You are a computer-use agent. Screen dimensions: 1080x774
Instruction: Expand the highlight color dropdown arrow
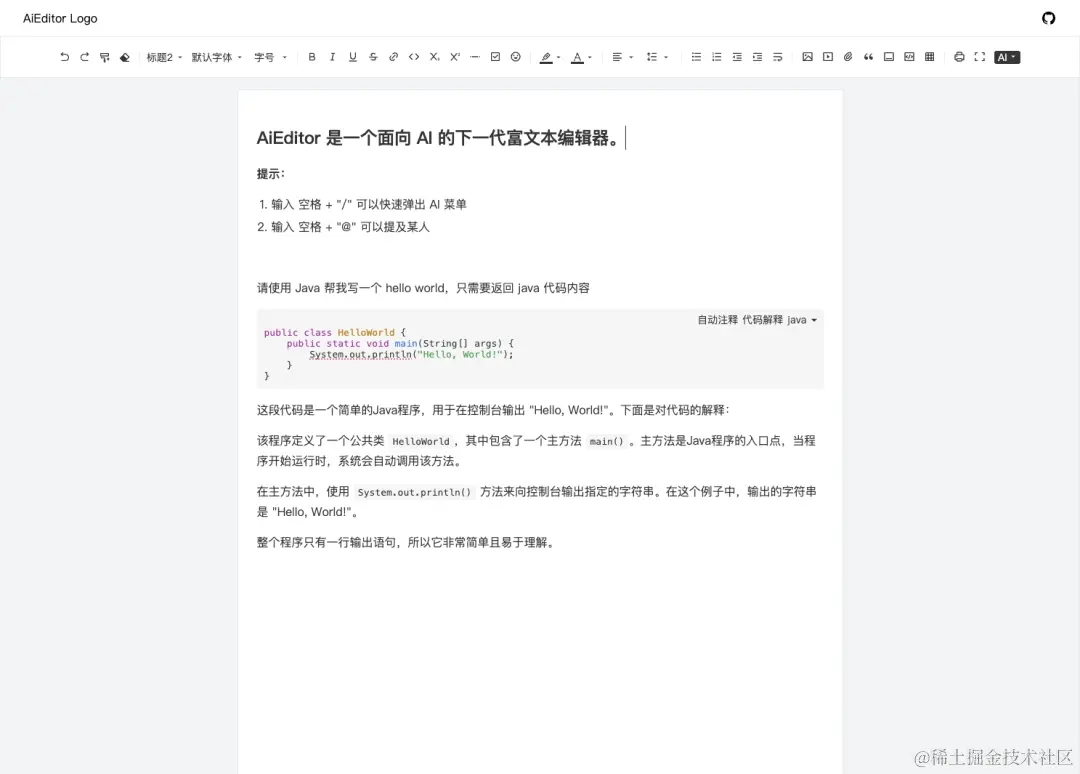pos(558,58)
